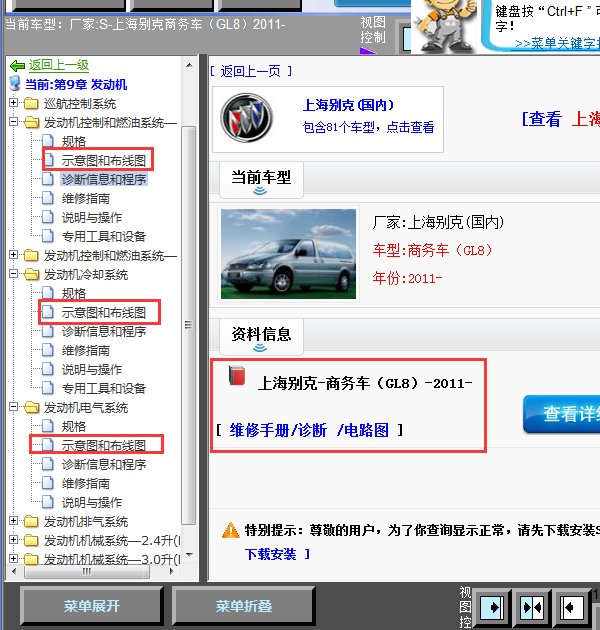Image resolution: width=600 pixels, height=630 pixels.
Task: Click view control left-arrow icon button
Action: coord(572,607)
